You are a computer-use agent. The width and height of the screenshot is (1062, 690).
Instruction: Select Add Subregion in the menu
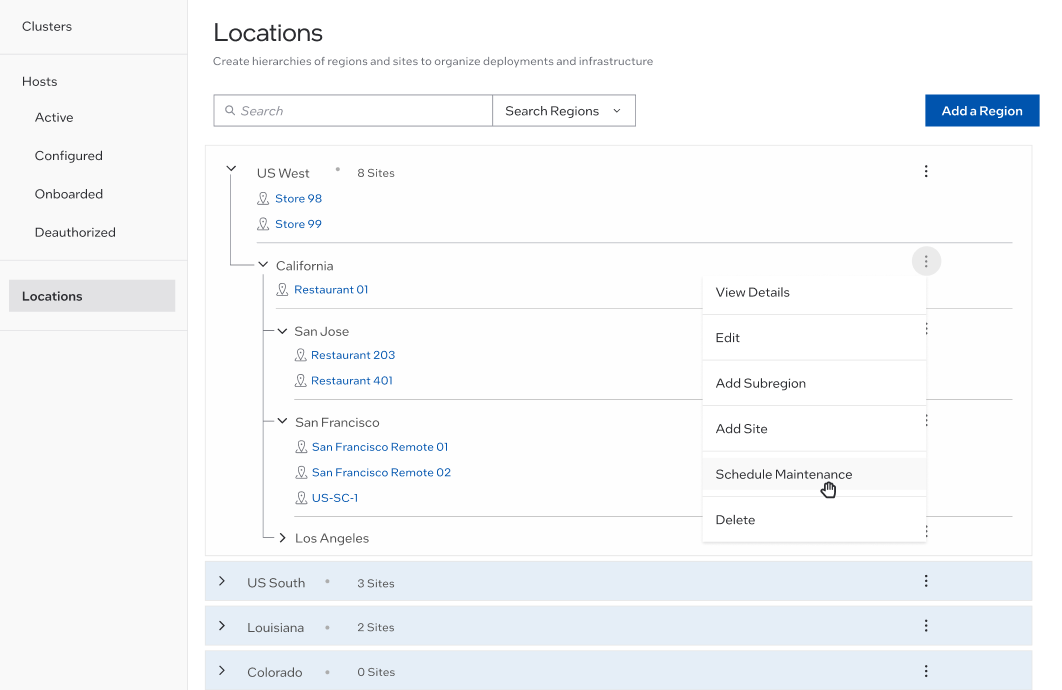point(760,383)
